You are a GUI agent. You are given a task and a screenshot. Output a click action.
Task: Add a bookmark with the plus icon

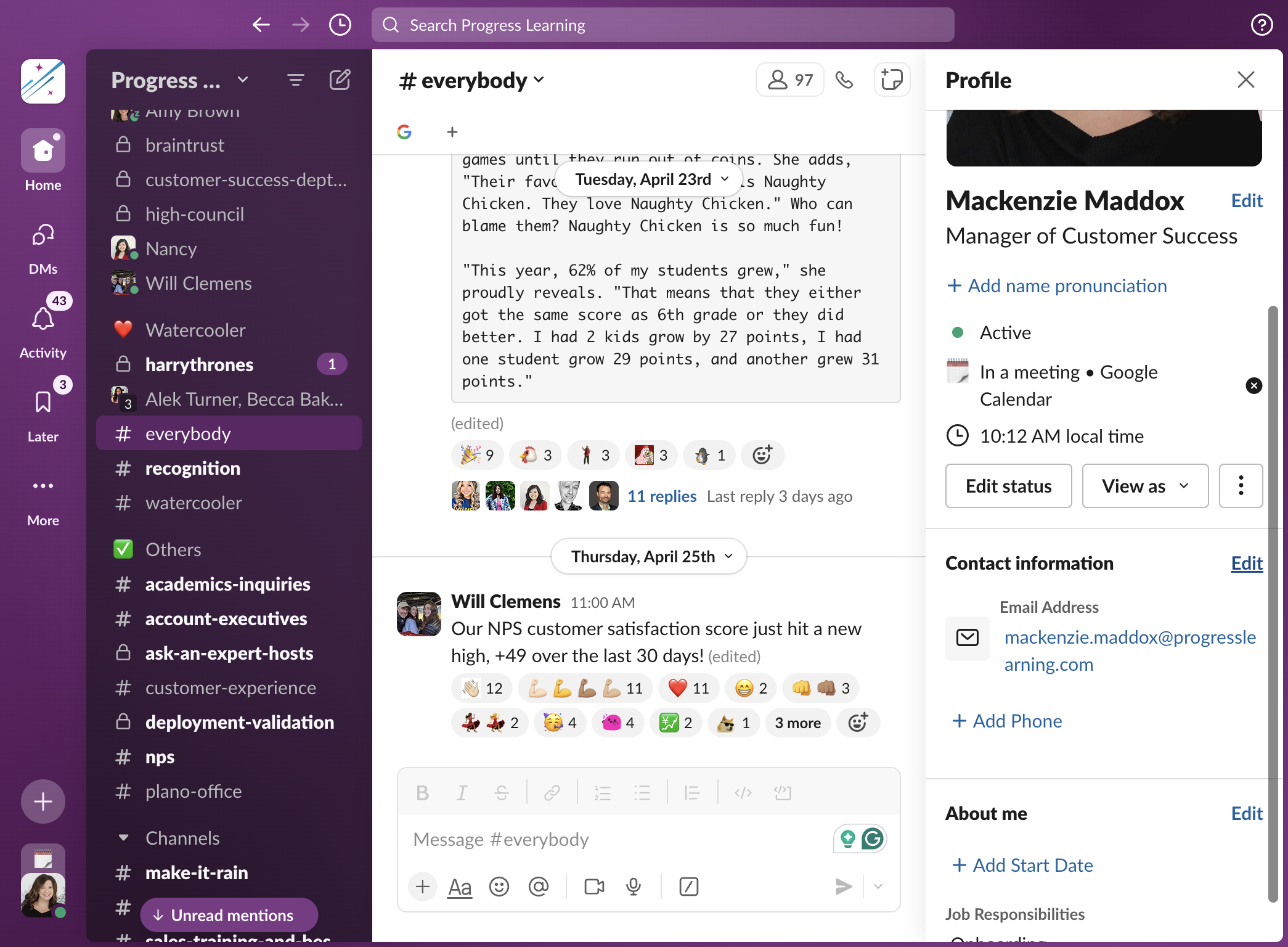pos(452,131)
